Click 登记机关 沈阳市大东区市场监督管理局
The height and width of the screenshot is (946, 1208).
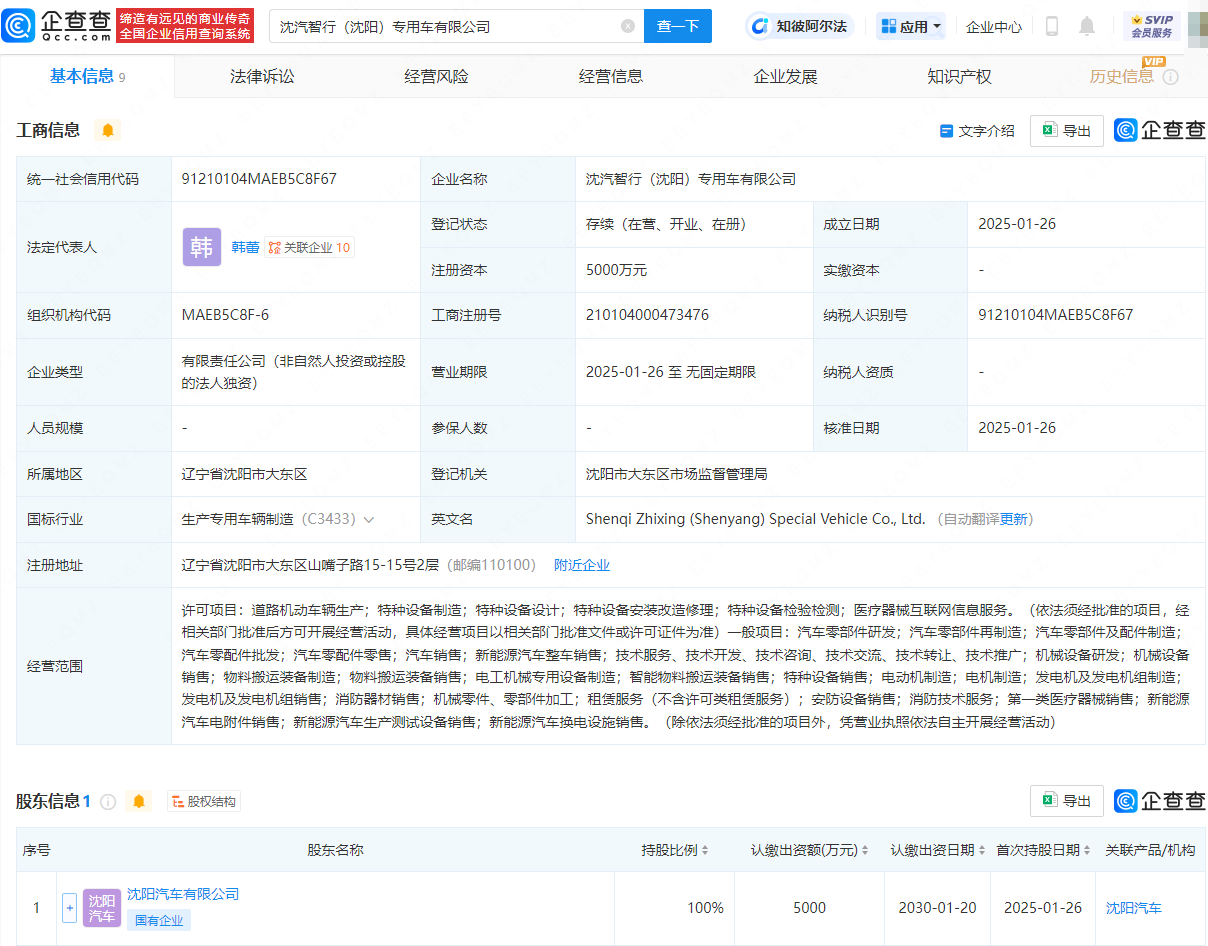tap(676, 474)
